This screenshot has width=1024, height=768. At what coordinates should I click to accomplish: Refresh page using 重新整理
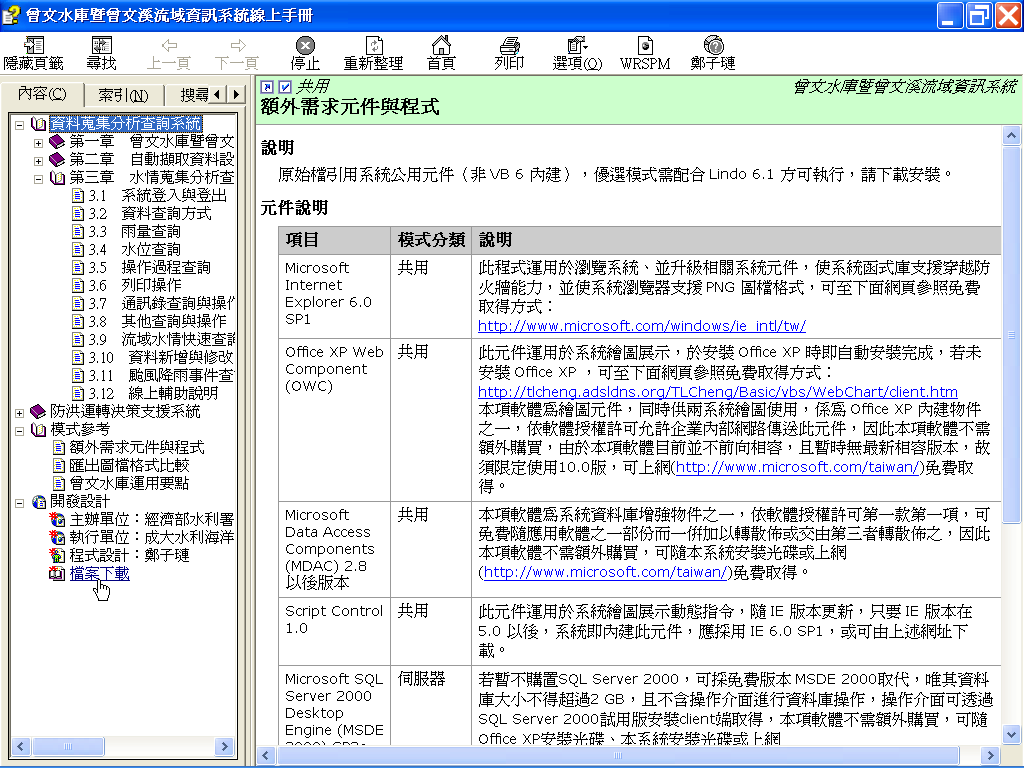(x=373, y=53)
